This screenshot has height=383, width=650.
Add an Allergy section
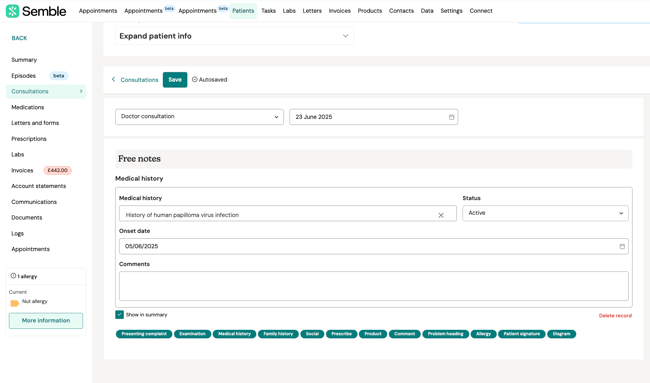point(483,334)
